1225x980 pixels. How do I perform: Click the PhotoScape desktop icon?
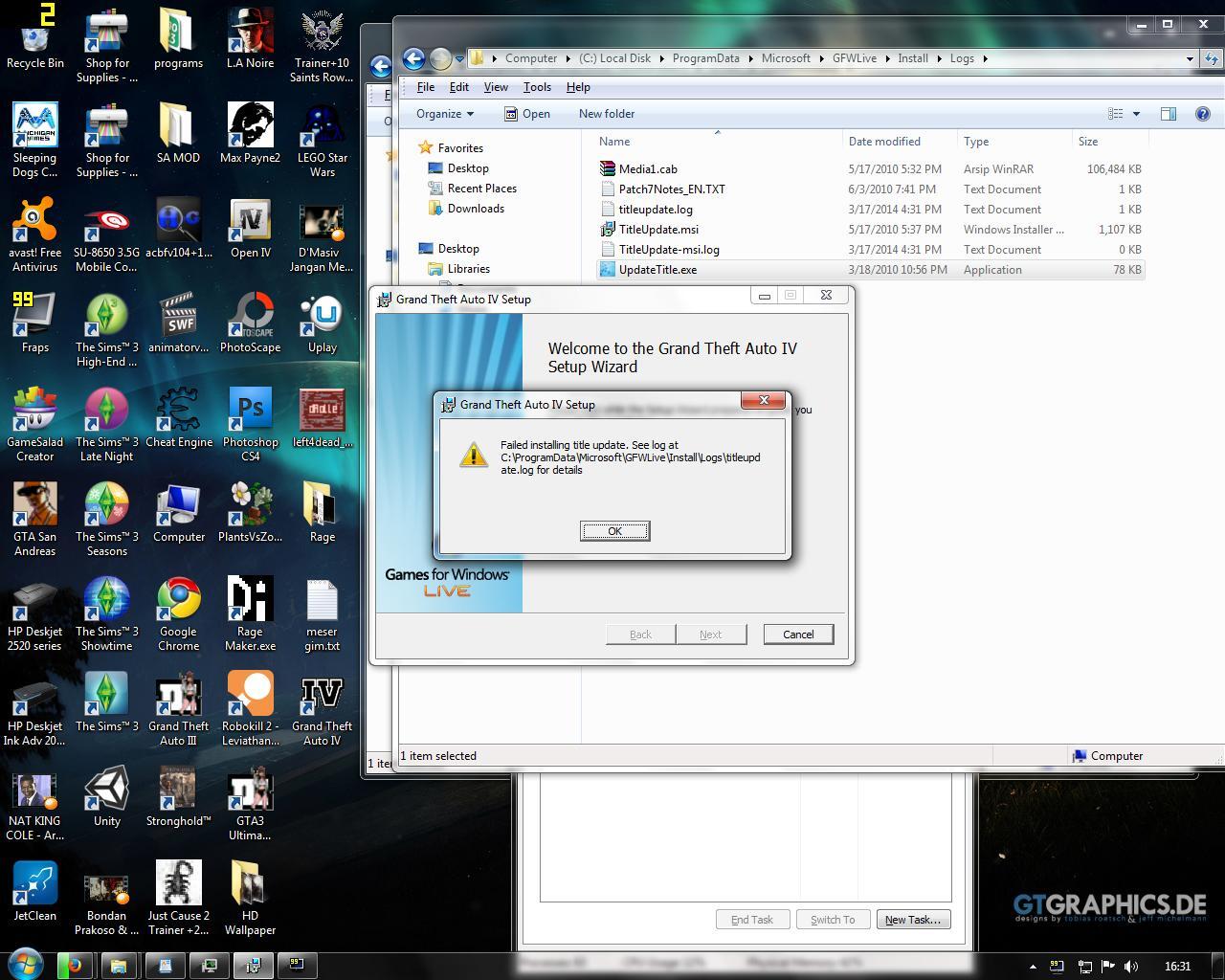coord(250,323)
